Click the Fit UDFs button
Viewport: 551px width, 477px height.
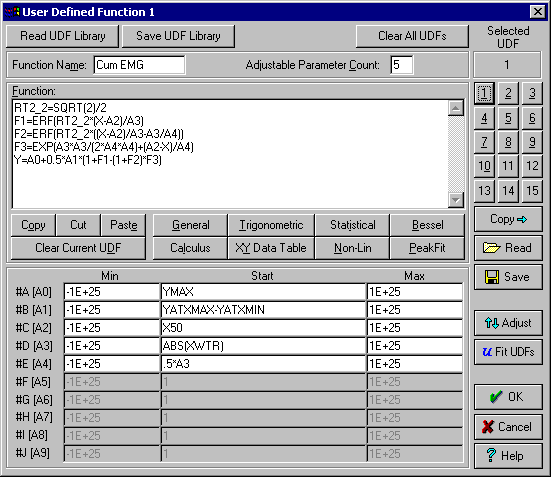click(x=508, y=352)
